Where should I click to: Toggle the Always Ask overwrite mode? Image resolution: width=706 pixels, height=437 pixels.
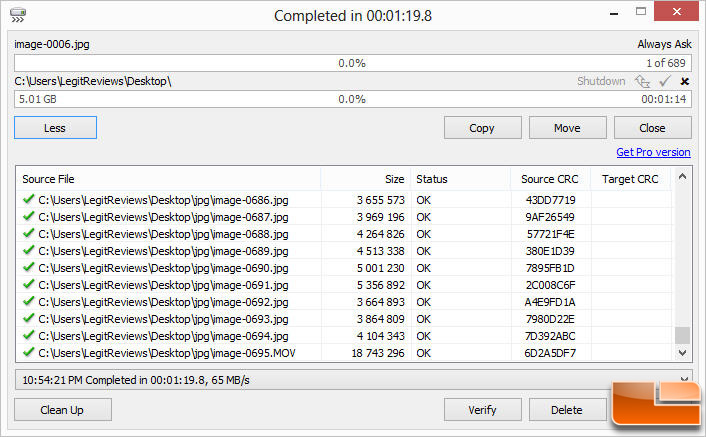pyautogui.click(x=664, y=44)
